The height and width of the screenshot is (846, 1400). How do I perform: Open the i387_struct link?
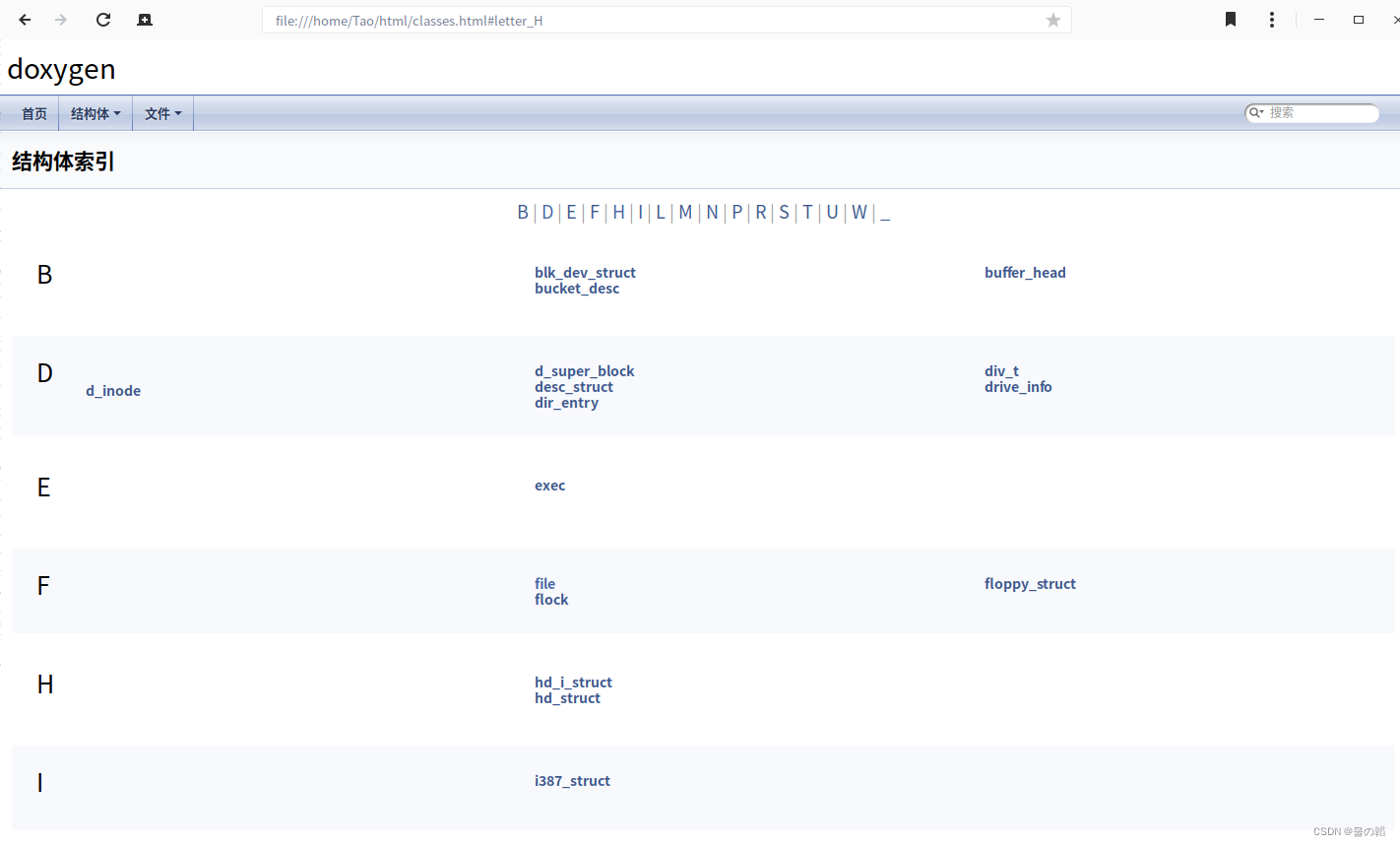(572, 781)
